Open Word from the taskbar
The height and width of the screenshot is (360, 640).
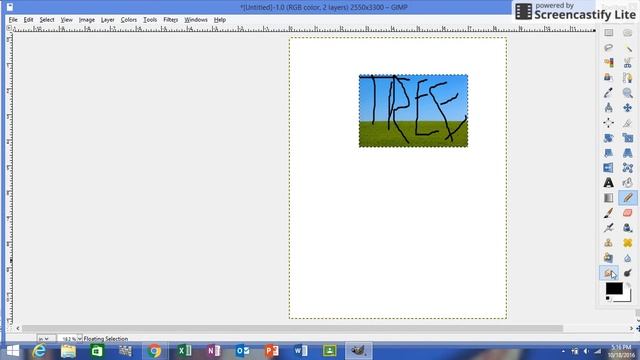pos(300,351)
